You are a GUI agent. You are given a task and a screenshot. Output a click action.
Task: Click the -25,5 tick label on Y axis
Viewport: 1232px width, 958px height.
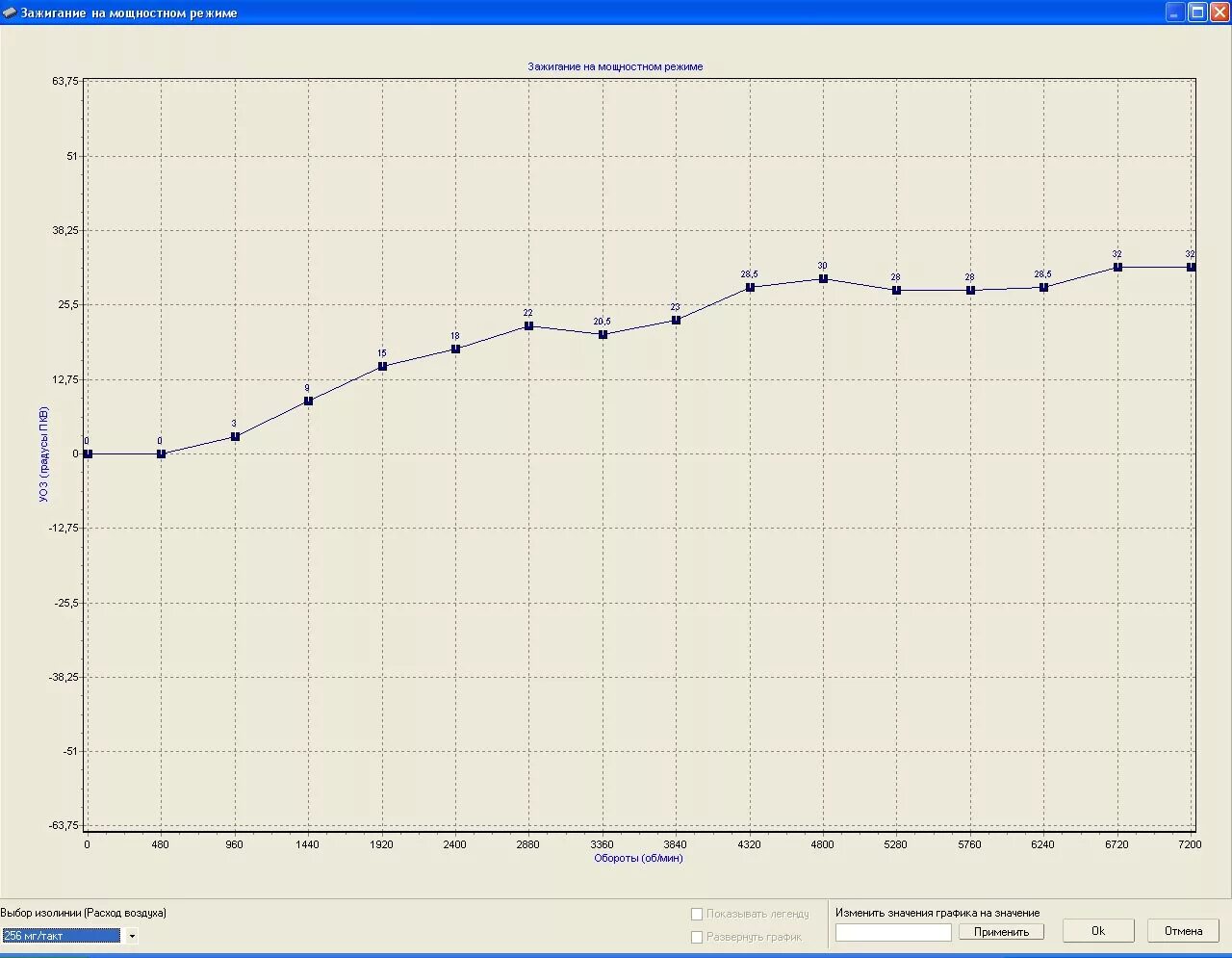click(65, 603)
